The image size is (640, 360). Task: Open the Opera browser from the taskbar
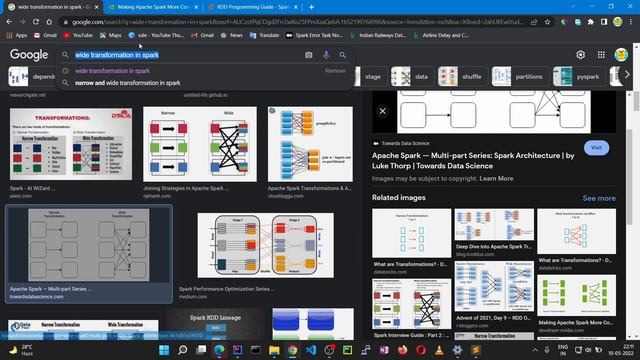421,350
